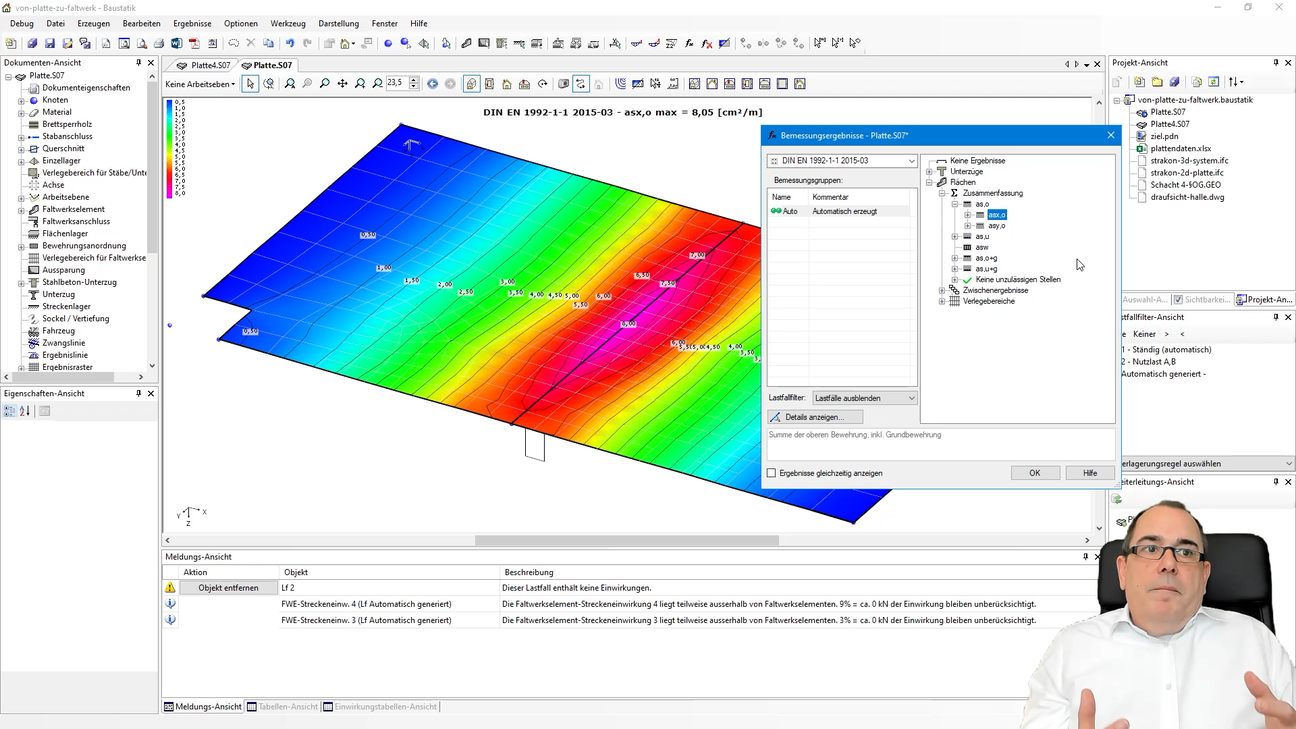The width and height of the screenshot is (1296, 729).
Task: Open the Ergebnisse menu
Action: [192, 23]
